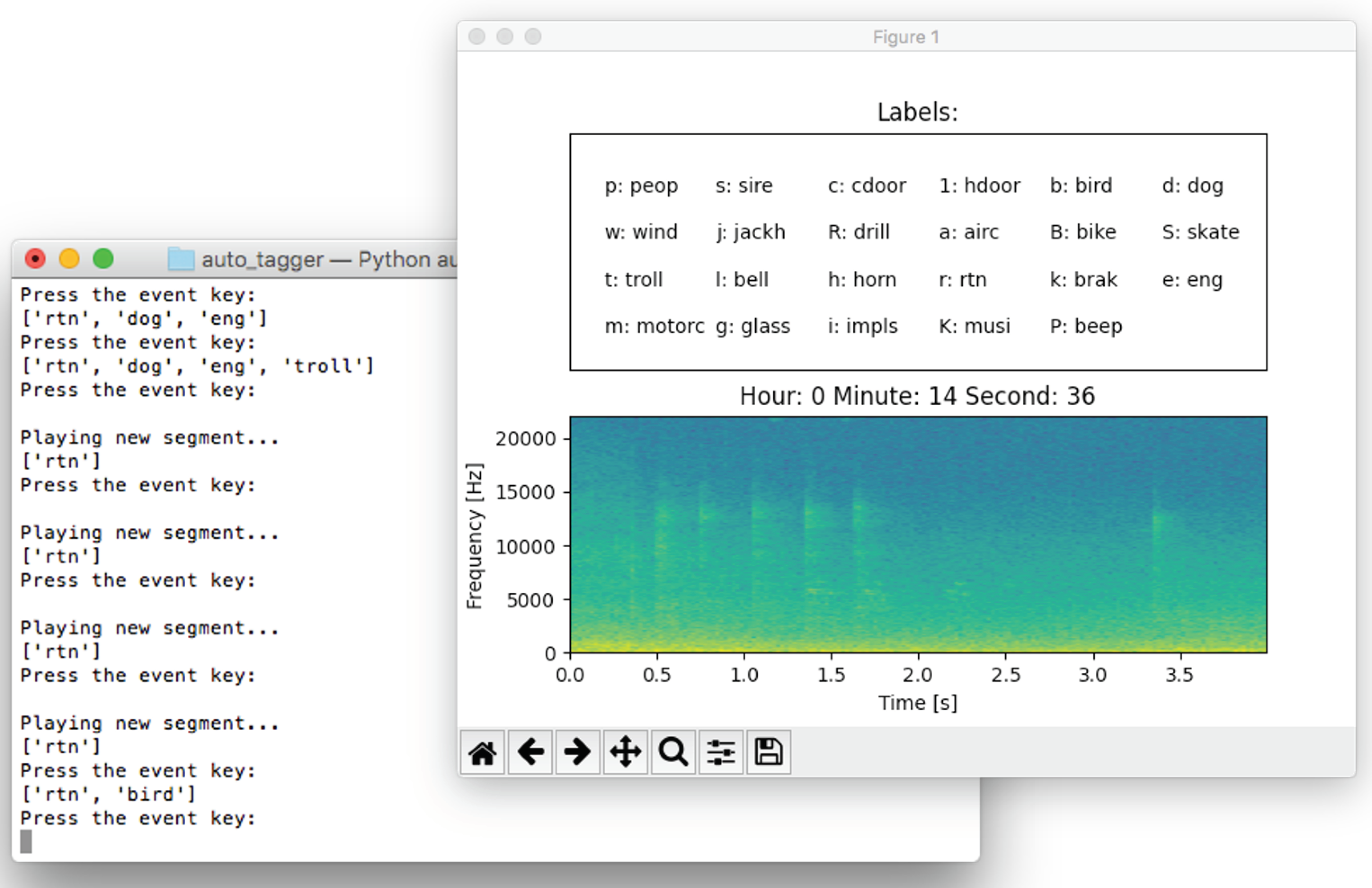Click the 'd: dog' label text
This screenshot has height=888, width=1372.
click(1192, 186)
